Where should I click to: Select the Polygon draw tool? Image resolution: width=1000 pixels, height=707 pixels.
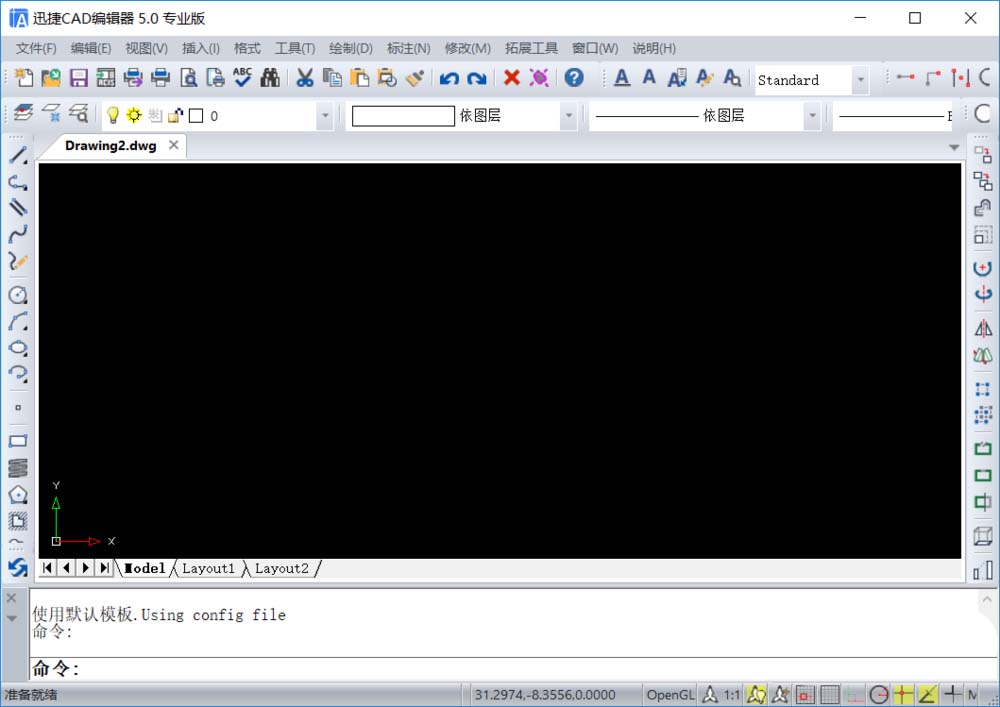pyautogui.click(x=18, y=494)
